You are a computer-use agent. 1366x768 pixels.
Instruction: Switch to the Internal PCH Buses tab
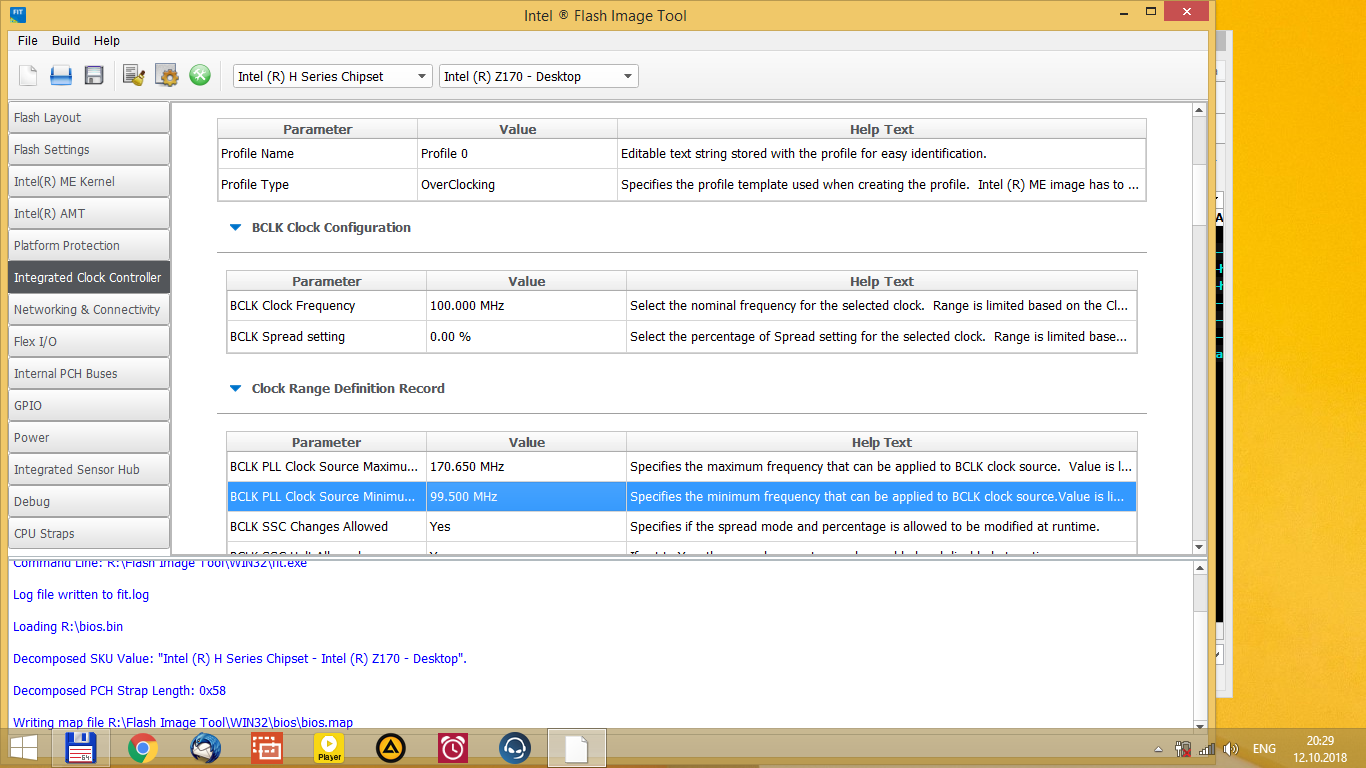click(x=88, y=373)
